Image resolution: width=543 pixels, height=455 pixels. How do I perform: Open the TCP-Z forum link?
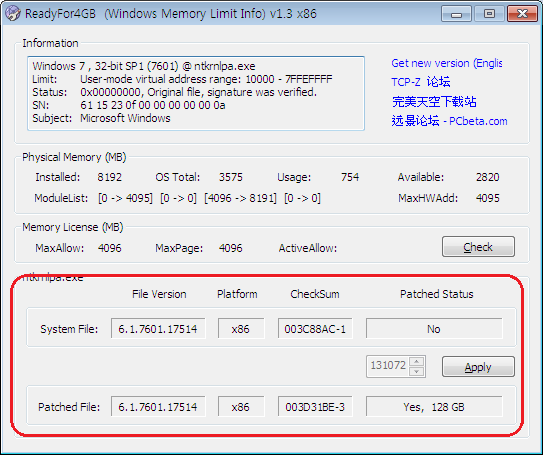pyautogui.click(x=421, y=82)
